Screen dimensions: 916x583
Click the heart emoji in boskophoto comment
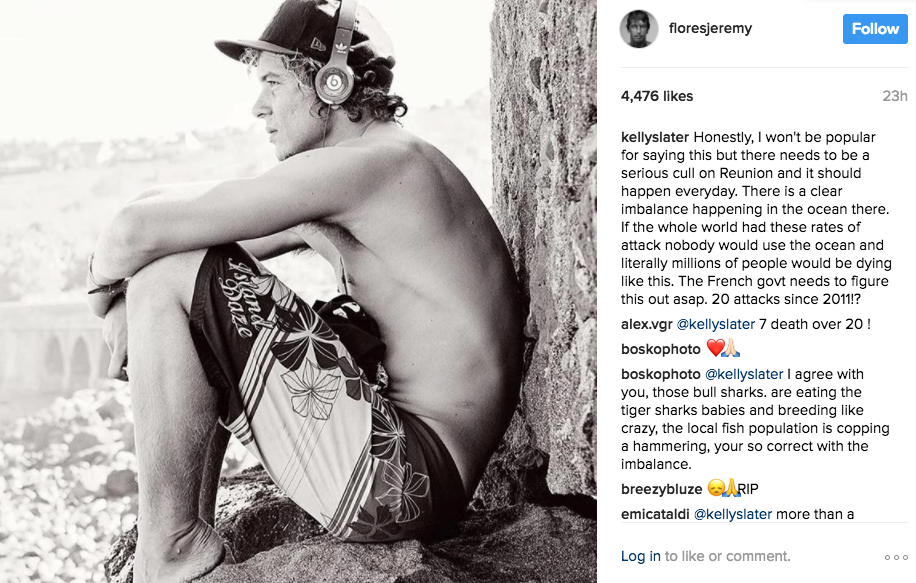coord(715,348)
